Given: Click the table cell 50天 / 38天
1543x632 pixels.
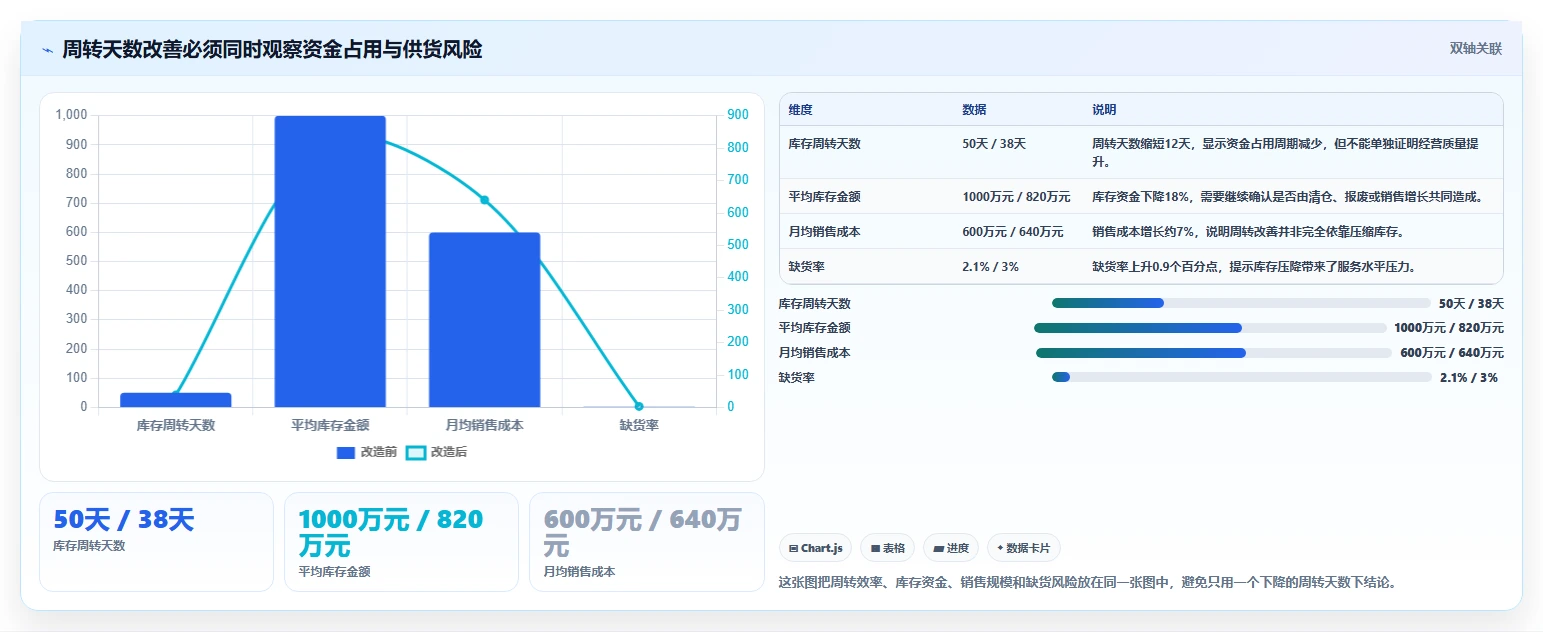Looking at the screenshot, I should (x=994, y=144).
